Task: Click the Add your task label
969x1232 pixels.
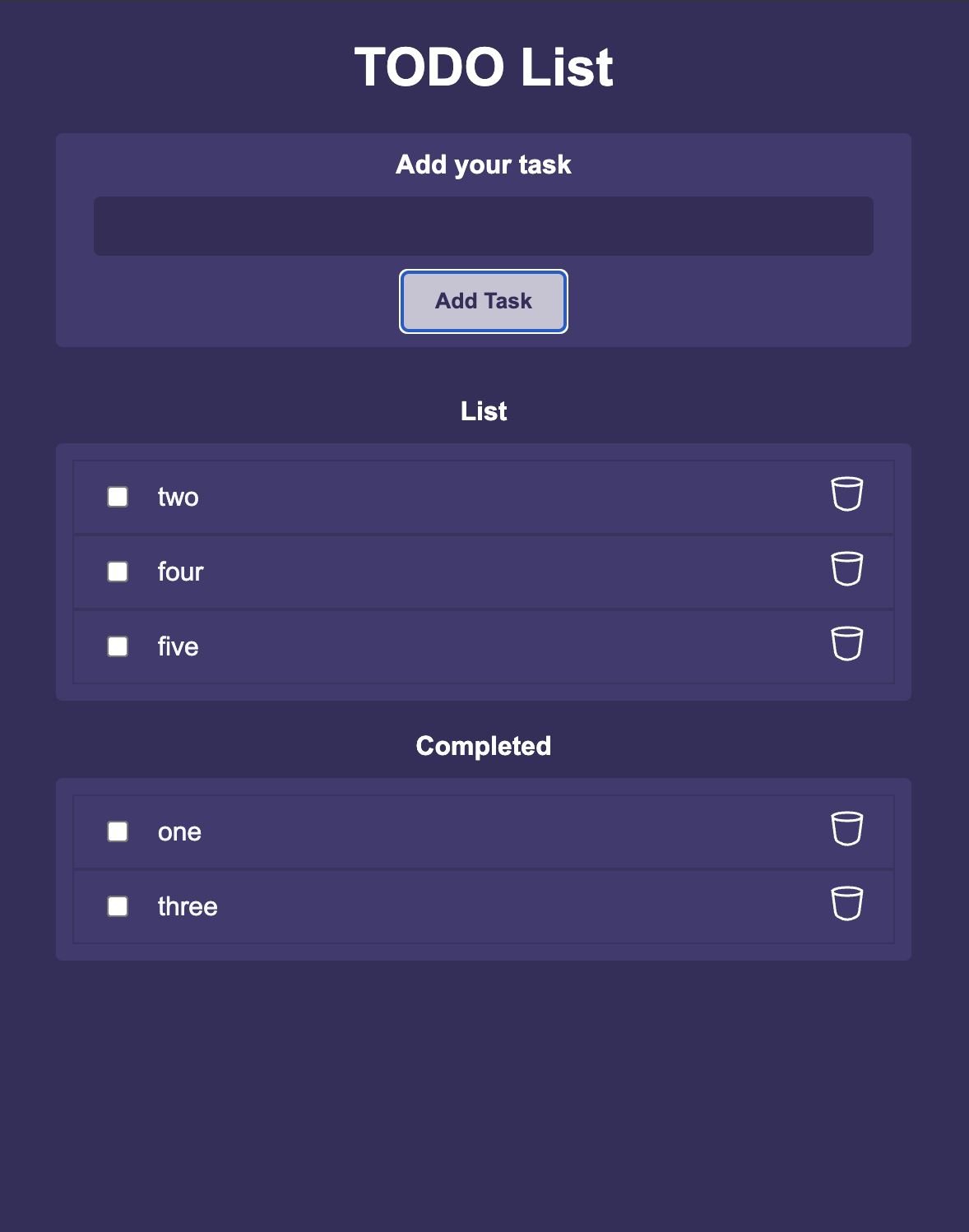Action: [484, 164]
